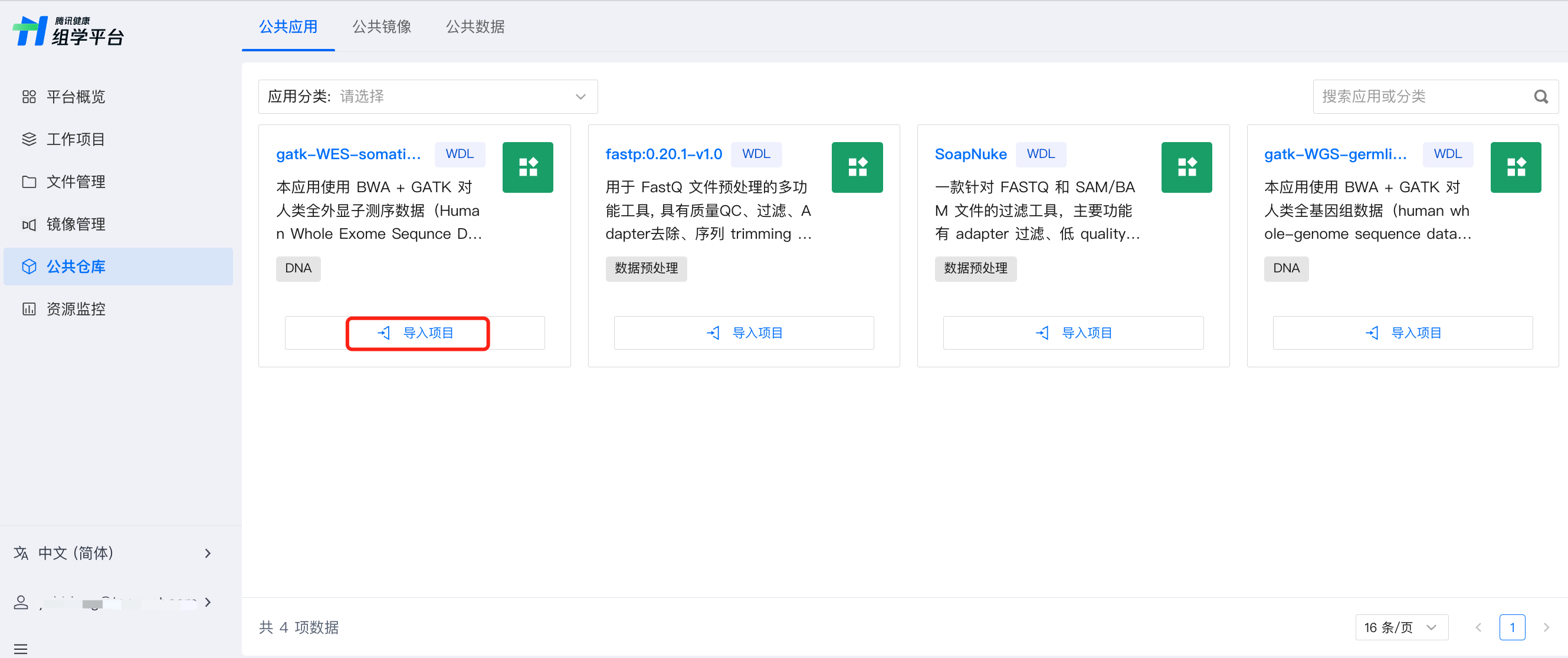Click the hamburger collapse sidebar icon

click(21, 648)
